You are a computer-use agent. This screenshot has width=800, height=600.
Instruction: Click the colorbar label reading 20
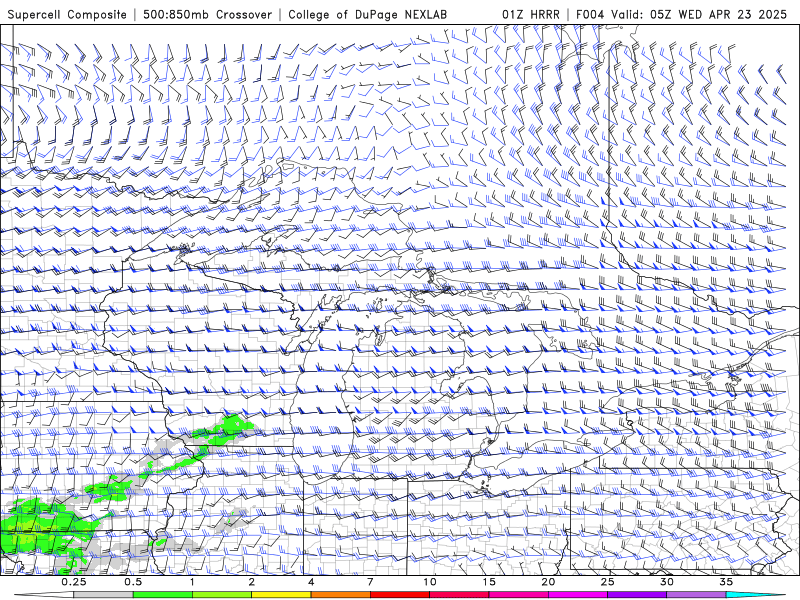[548, 582]
